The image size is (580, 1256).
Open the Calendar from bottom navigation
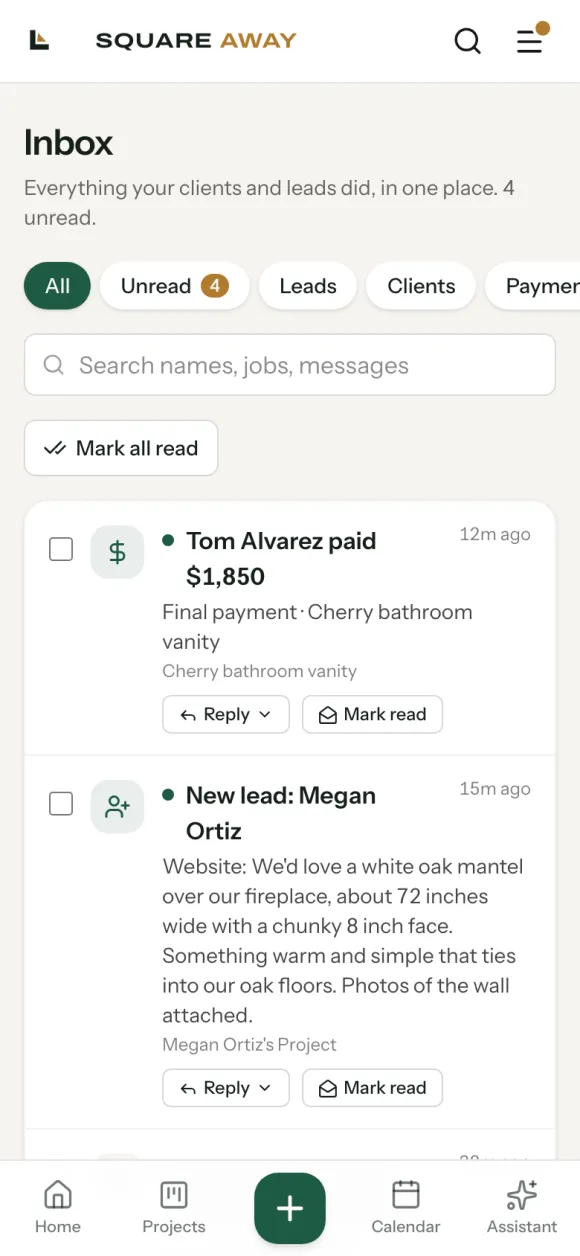coord(406,1208)
